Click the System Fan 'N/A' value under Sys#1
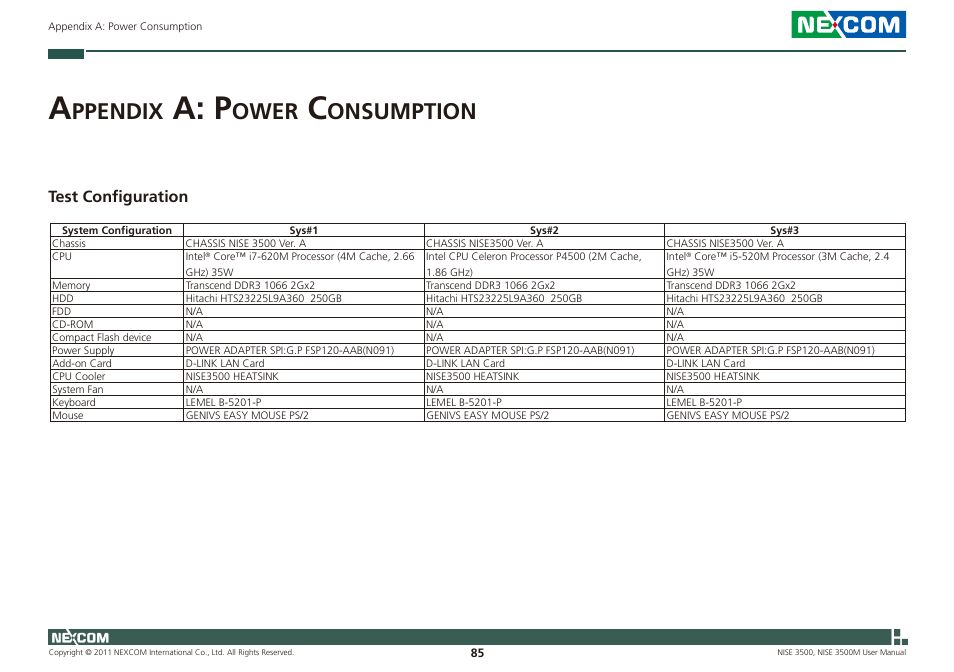This screenshot has height=672, width=954. click(194, 389)
